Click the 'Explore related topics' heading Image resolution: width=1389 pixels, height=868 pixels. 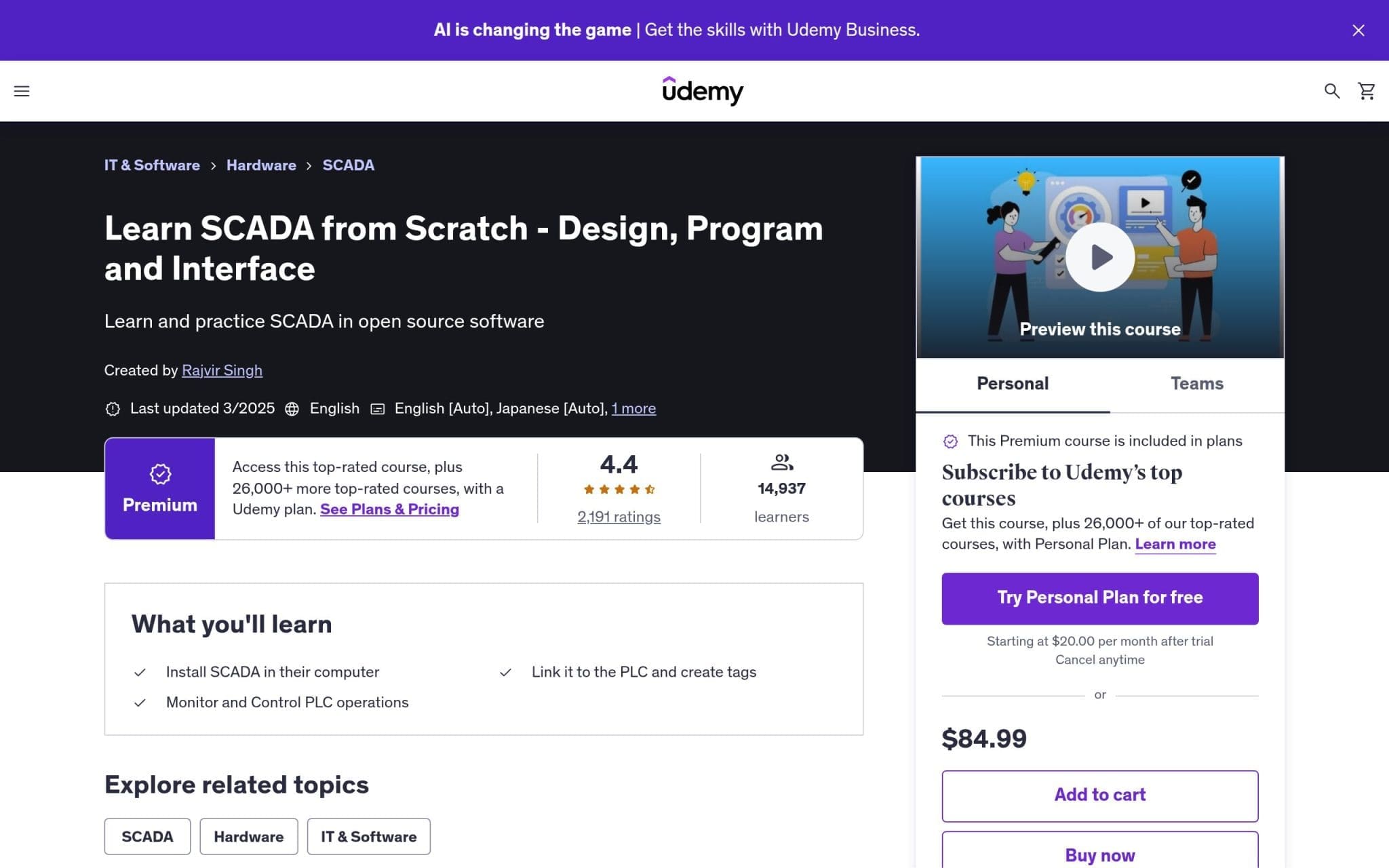[237, 785]
